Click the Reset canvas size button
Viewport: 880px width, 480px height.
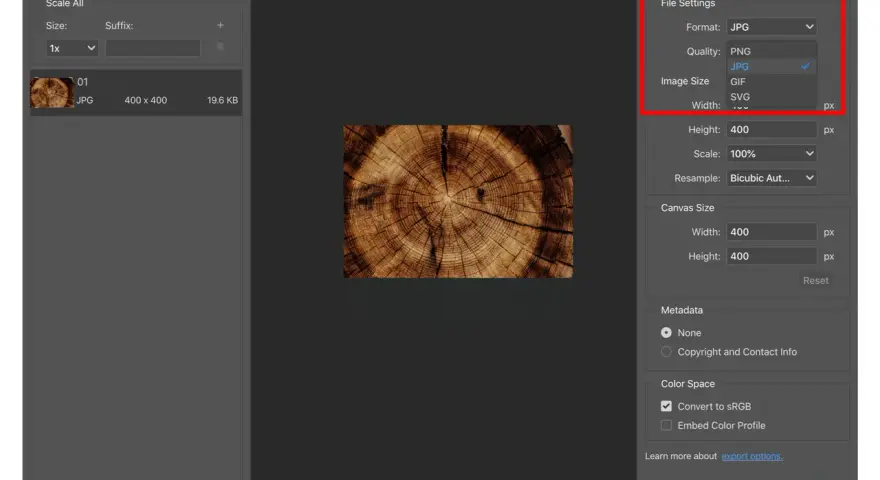[815, 281]
